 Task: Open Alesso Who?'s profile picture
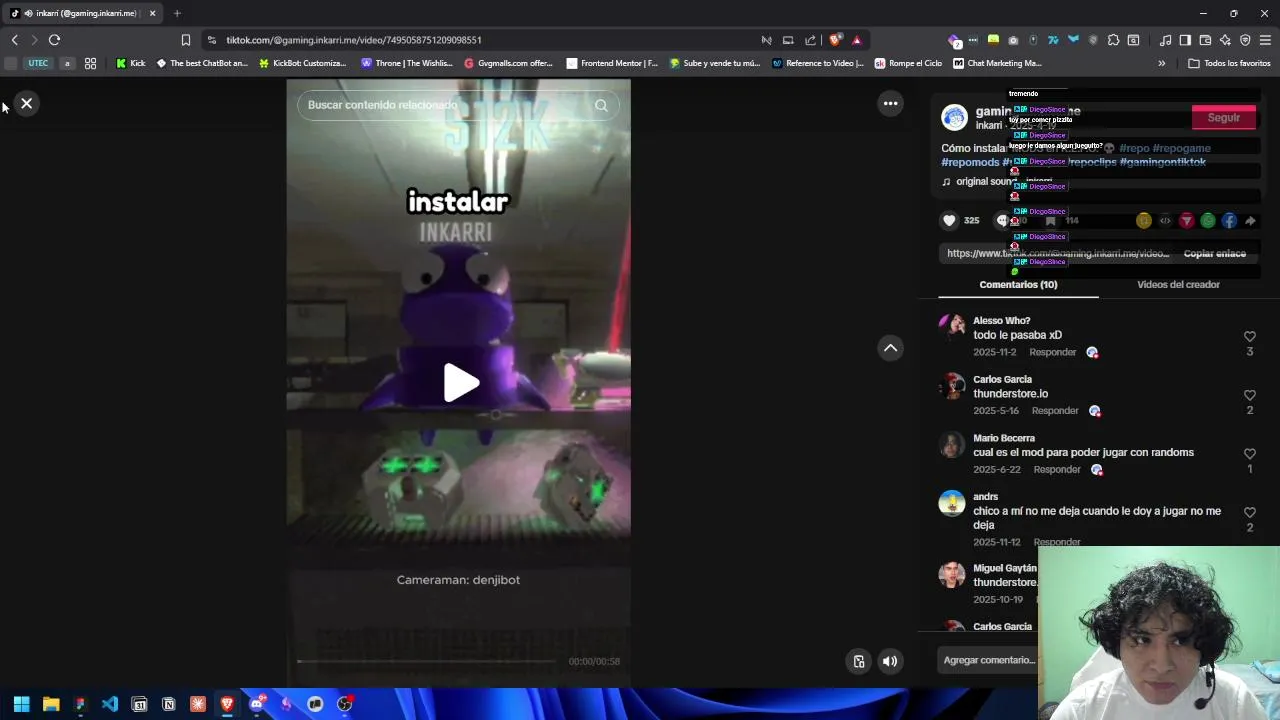click(x=952, y=327)
